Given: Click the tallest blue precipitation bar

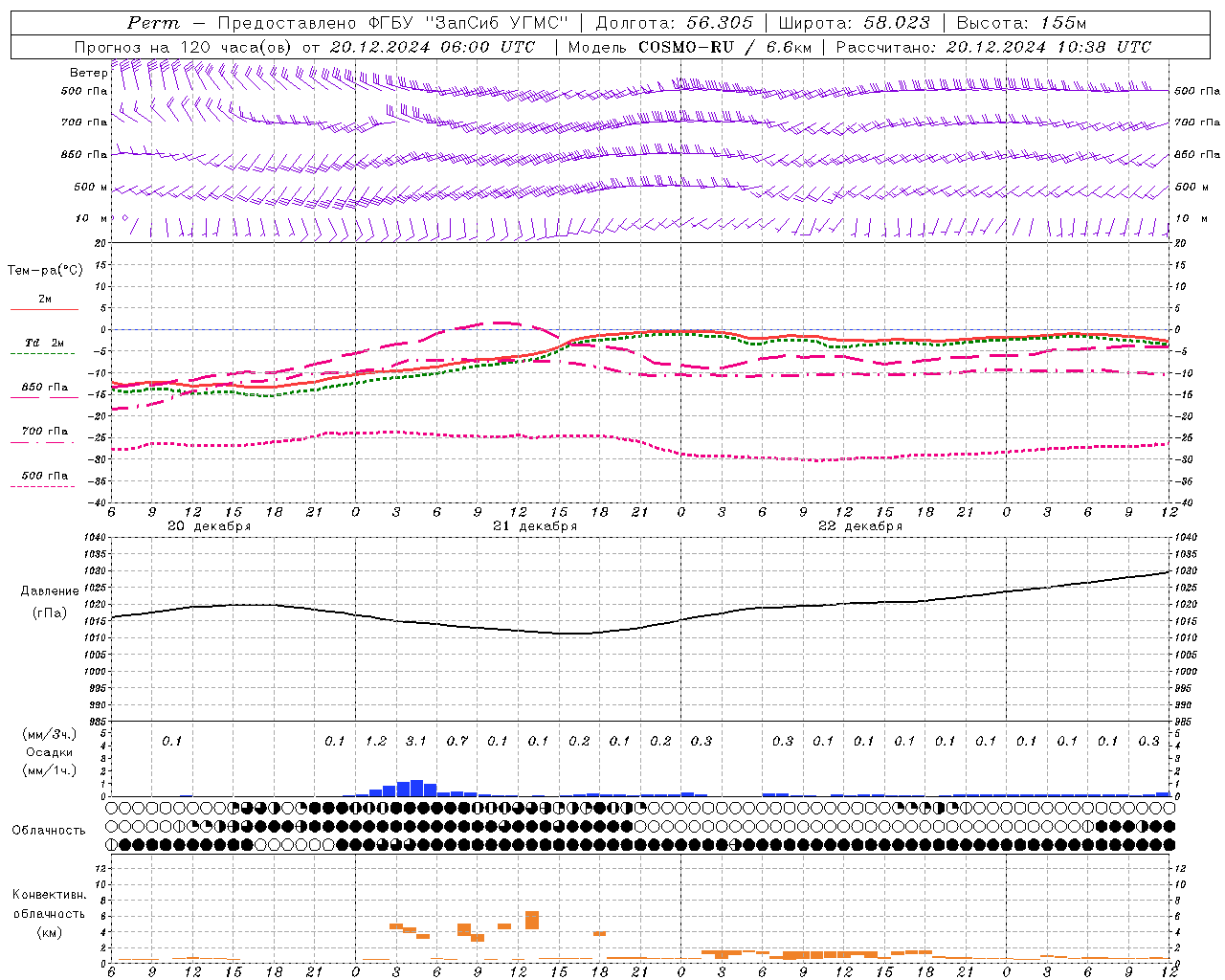Looking at the screenshot, I should click(416, 788).
